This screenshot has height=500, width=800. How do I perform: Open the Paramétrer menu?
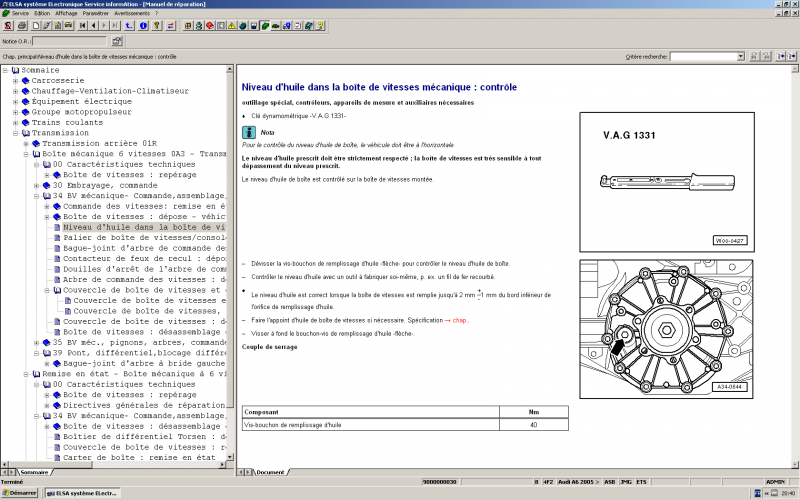[x=96, y=13]
